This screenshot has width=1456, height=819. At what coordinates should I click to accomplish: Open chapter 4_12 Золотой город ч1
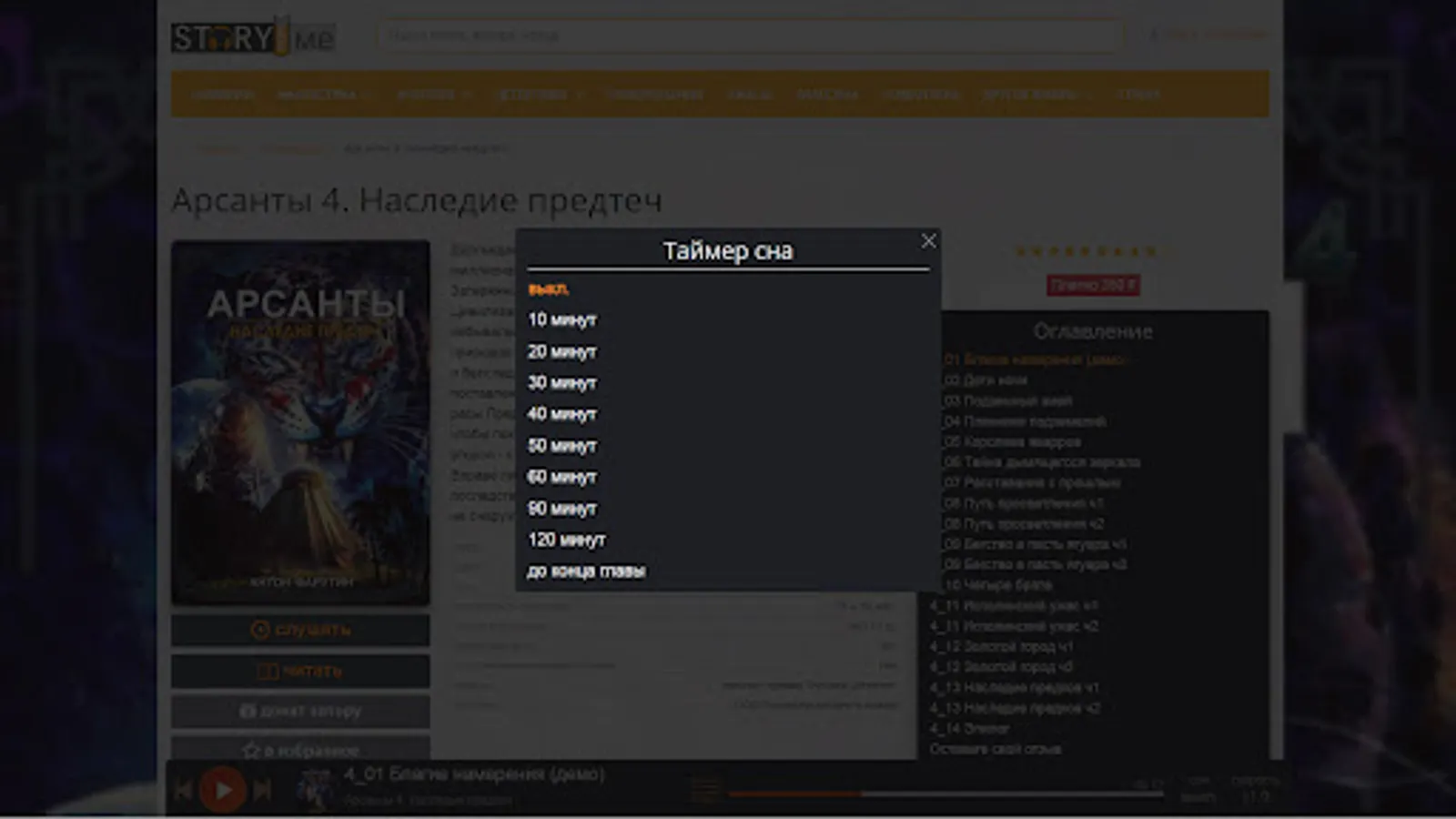1002,647
